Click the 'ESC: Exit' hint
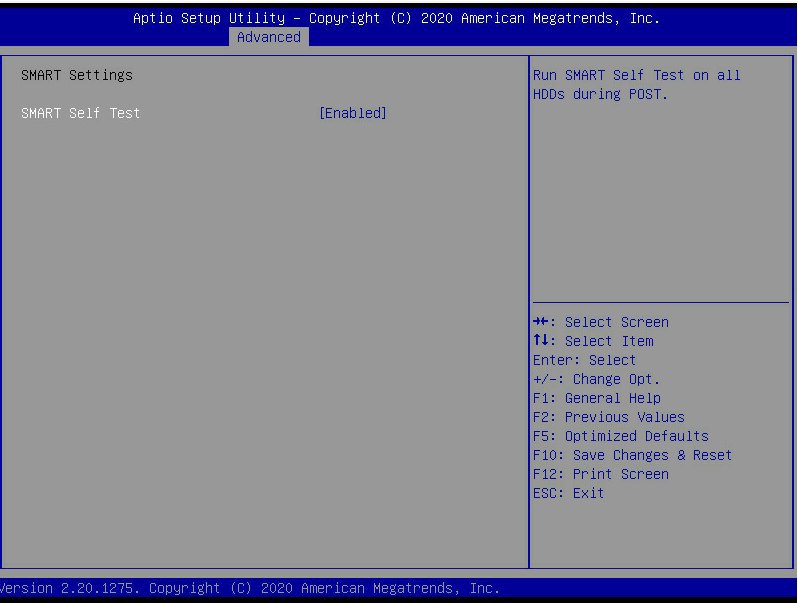798x603 pixels. (568, 493)
